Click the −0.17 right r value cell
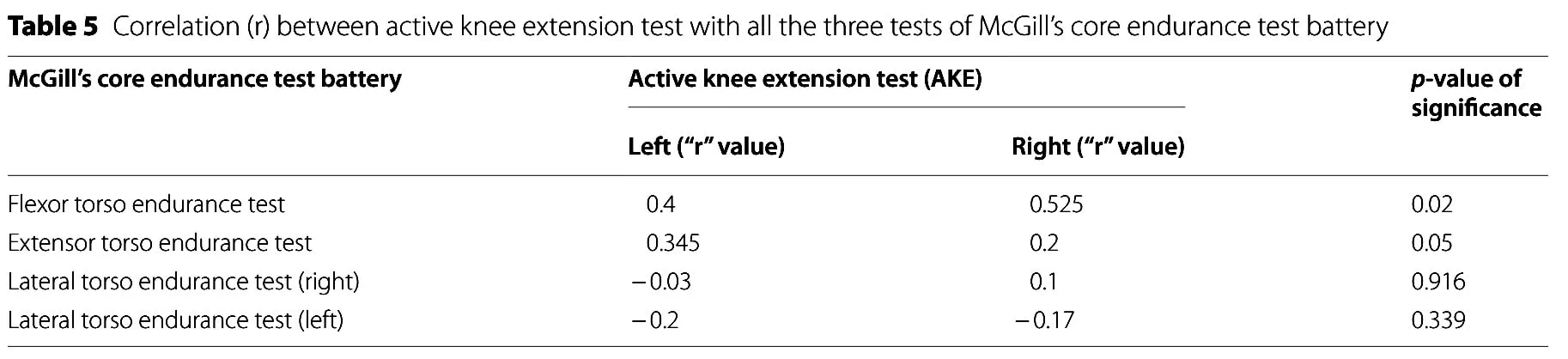This screenshot has height=359, width=1568. tap(1044, 320)
